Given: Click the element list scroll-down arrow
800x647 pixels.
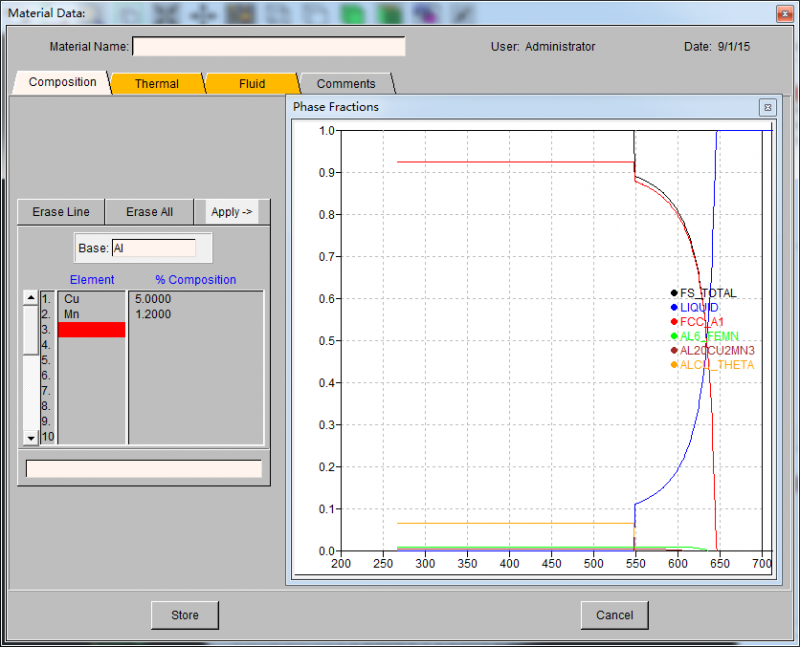Looking at the screenshot, I should [30, 437].
